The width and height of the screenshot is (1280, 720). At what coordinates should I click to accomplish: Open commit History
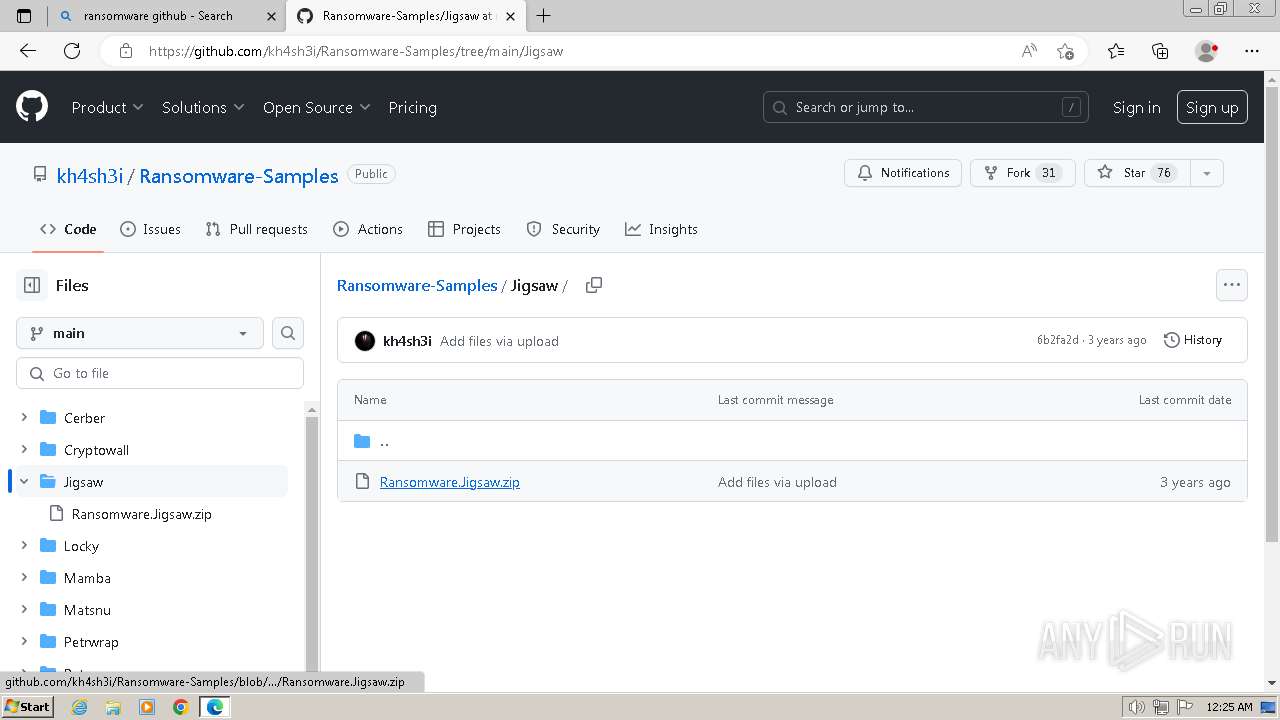point(1193,340)
